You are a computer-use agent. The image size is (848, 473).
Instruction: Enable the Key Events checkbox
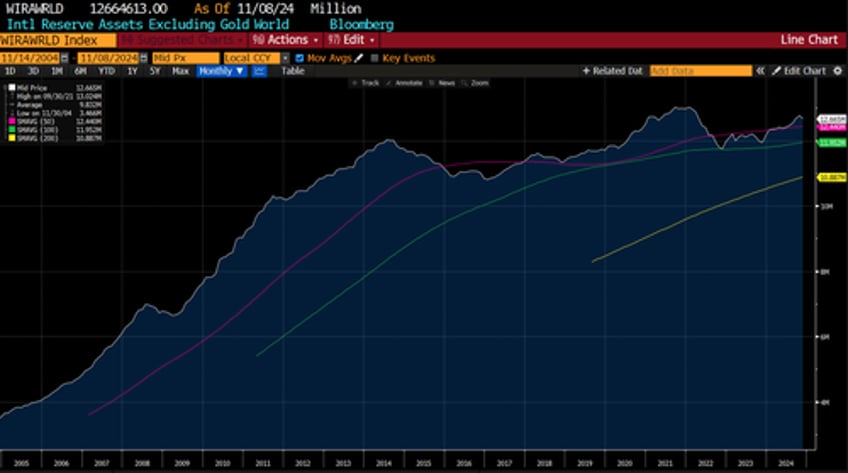click(x=374, y=58)
